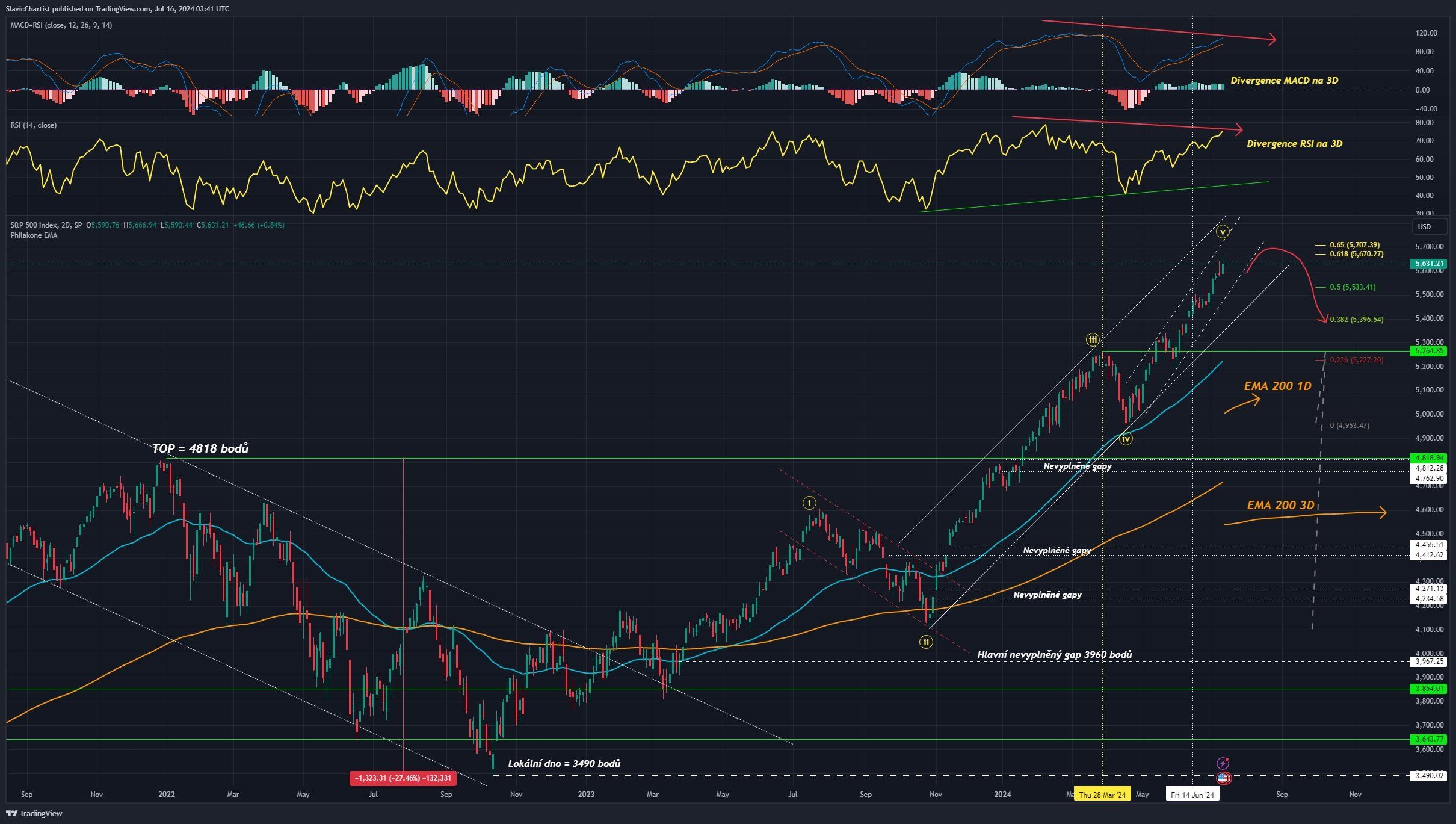Click the current price label 5,631.21
Viewport: 1456px width, 824px height.
point(1428,264)
